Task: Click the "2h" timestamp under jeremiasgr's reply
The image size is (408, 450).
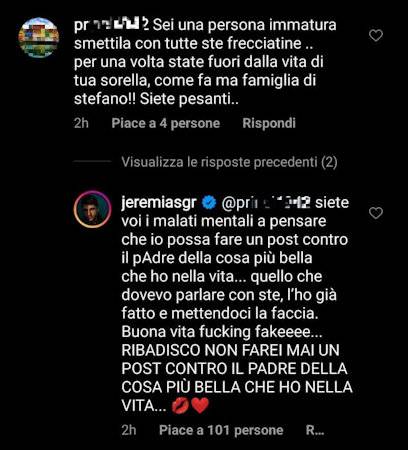Action: coord(129,430)
